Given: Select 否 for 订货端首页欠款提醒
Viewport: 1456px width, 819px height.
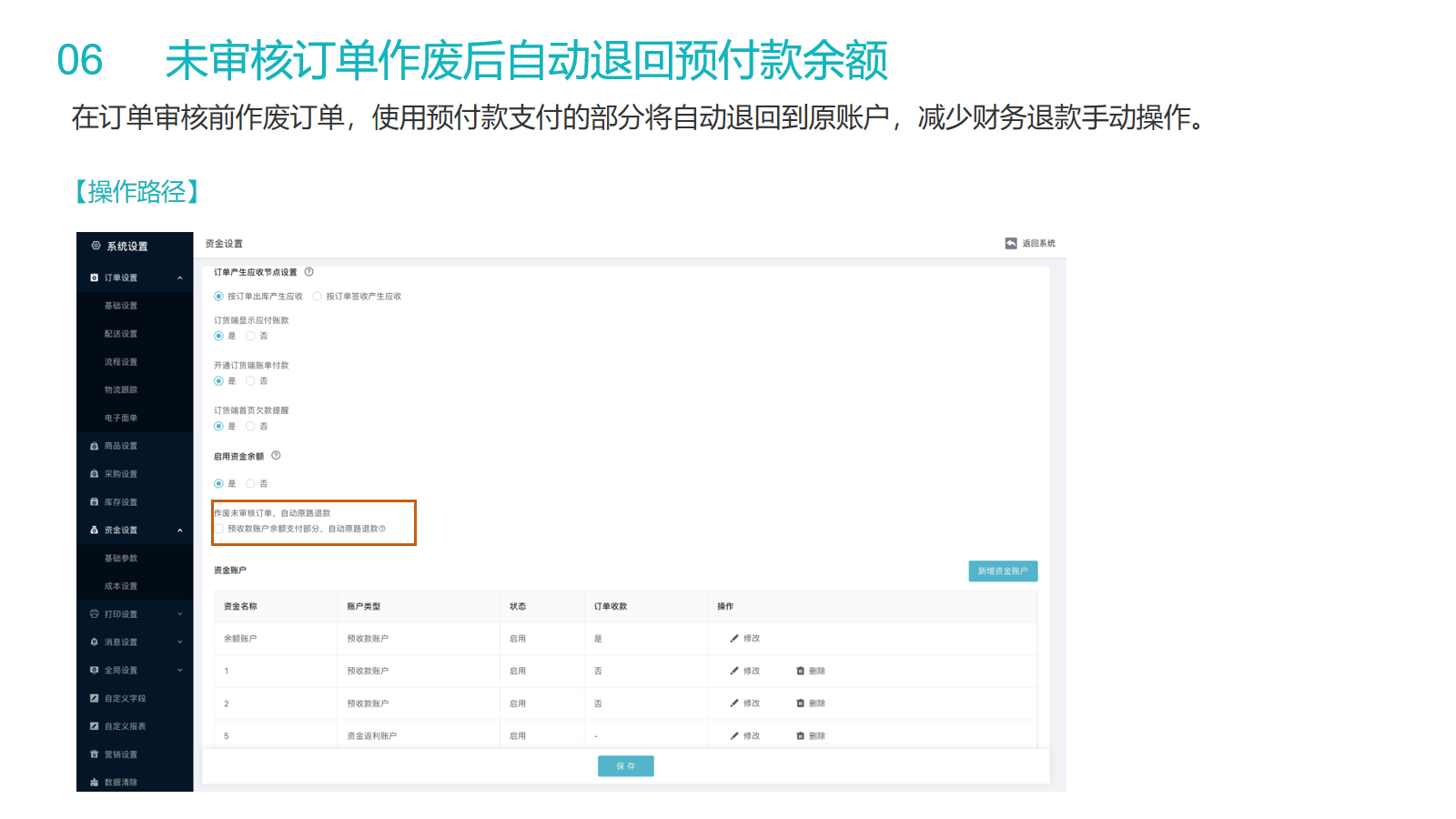Looking at the screenshot, I should (250, 426).
